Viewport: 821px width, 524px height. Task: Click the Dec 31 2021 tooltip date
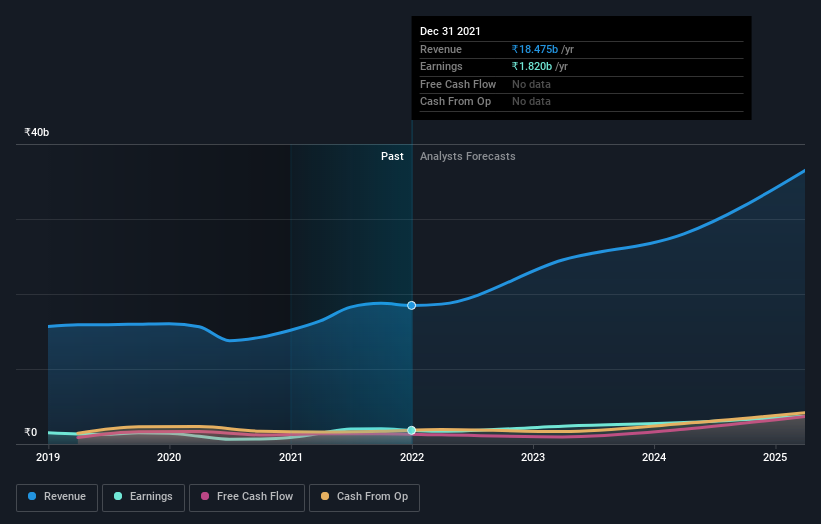point(450,31)
